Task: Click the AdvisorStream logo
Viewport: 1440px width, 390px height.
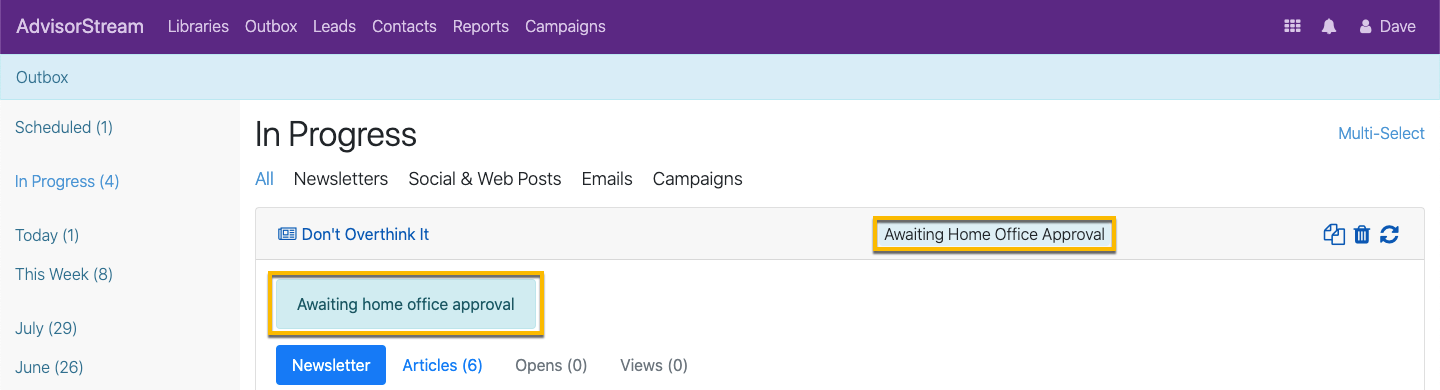Action: click(x=80, y=27)
